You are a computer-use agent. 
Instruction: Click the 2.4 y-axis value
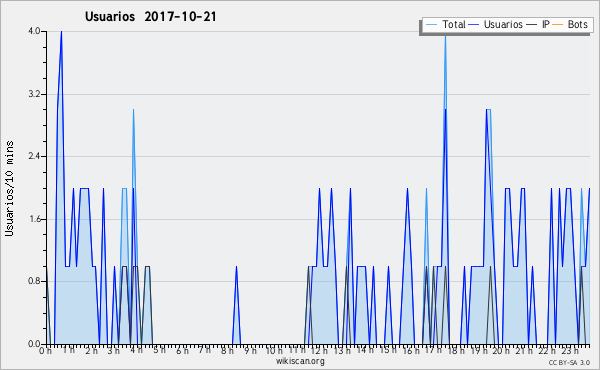coord(34,156)
